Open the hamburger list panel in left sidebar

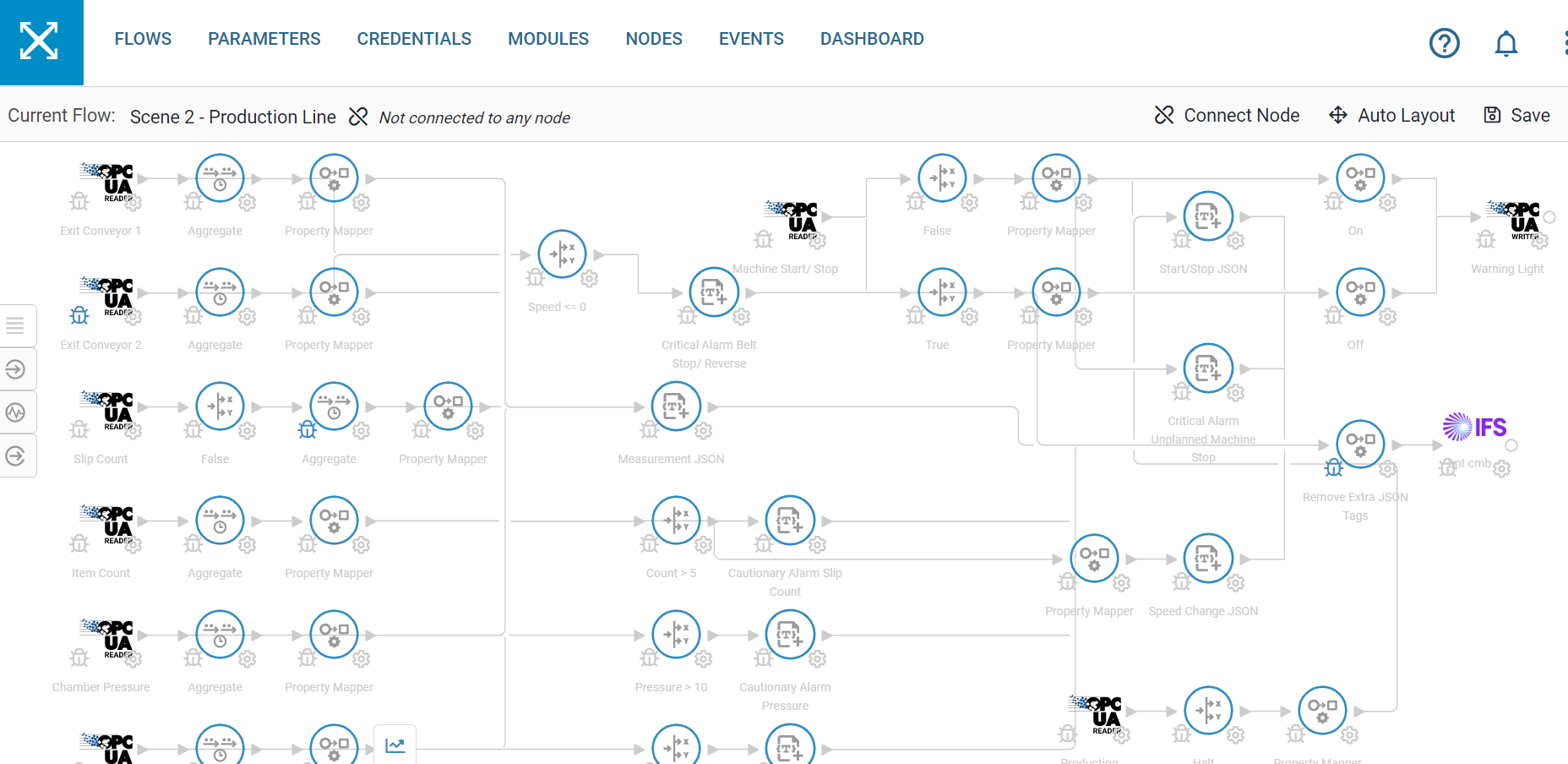pos(16,325)
